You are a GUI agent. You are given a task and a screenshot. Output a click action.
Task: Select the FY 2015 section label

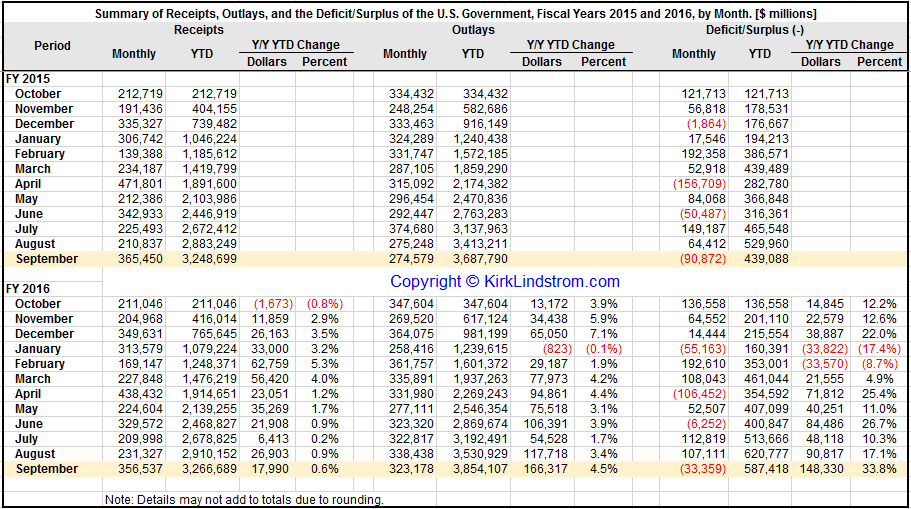pyautogui.click(x=28, y=78)
